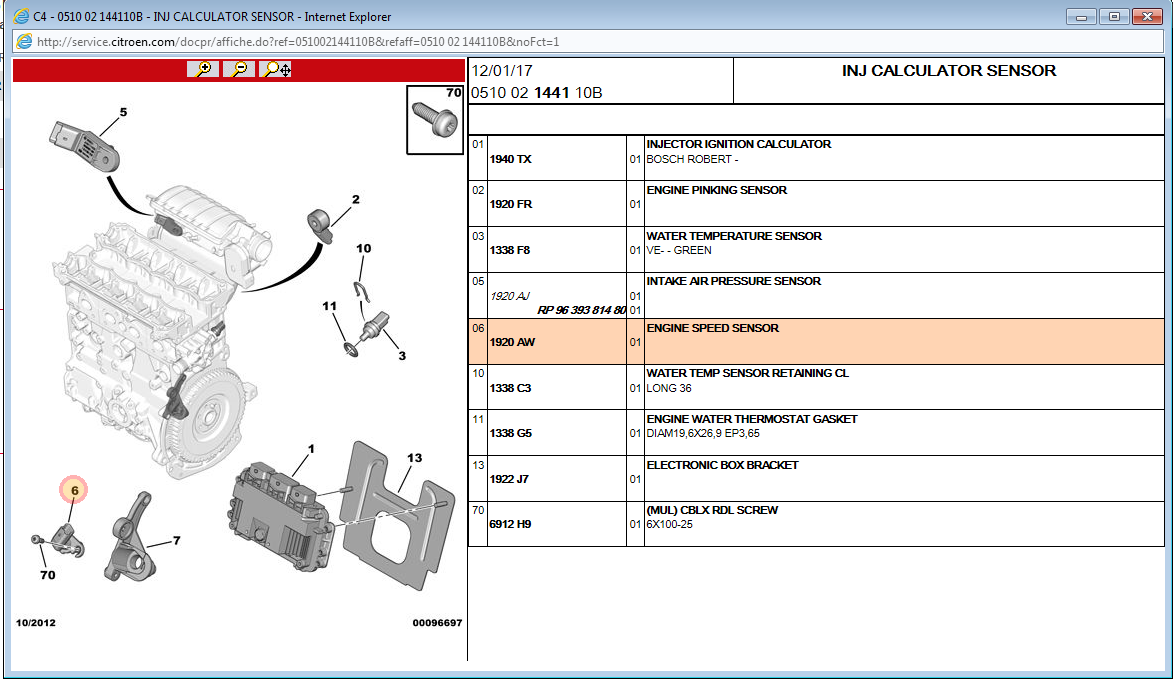The width and height of the screenshot is (1173, 679).
Task: Close the Internet Explorer window
Action: point(1147,16)
